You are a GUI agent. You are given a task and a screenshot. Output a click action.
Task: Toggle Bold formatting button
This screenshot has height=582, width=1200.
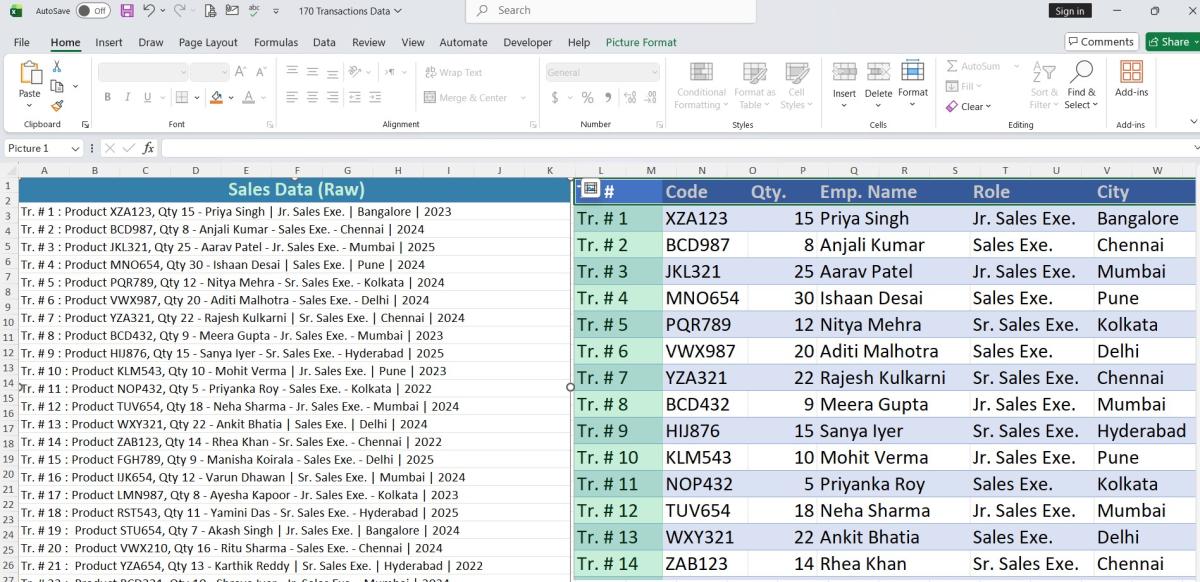coord(107,98)
